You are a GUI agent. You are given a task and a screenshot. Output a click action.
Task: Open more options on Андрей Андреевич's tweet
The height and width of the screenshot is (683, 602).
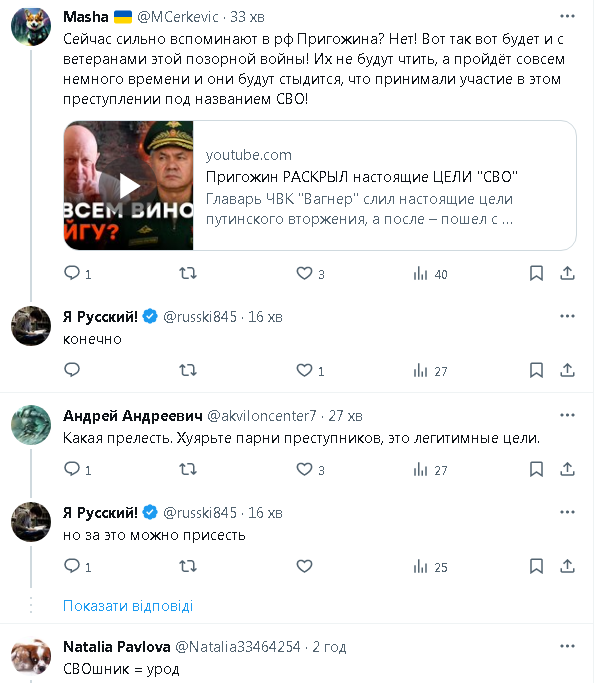(x=567, y=415)
